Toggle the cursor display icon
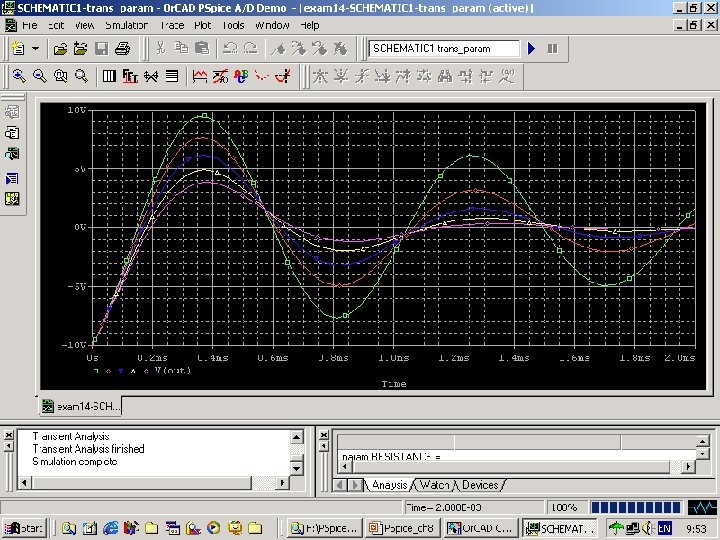The height and width of the screenshot is (540, 720). (x=283, y=76)
